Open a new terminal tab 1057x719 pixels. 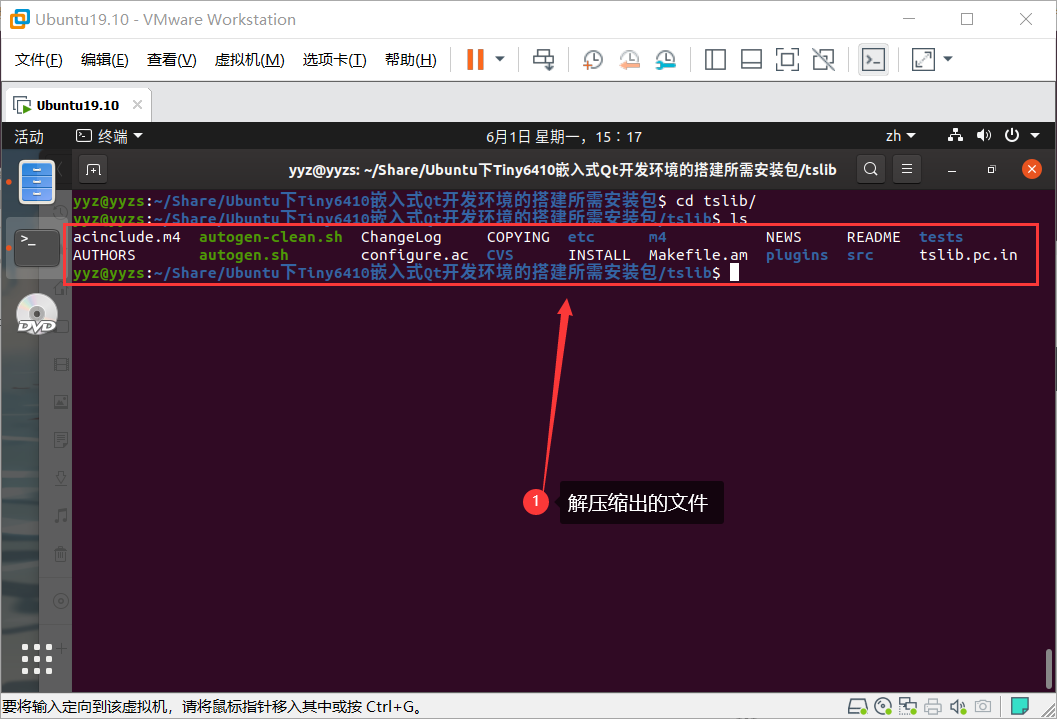click(x=93, y=169)
